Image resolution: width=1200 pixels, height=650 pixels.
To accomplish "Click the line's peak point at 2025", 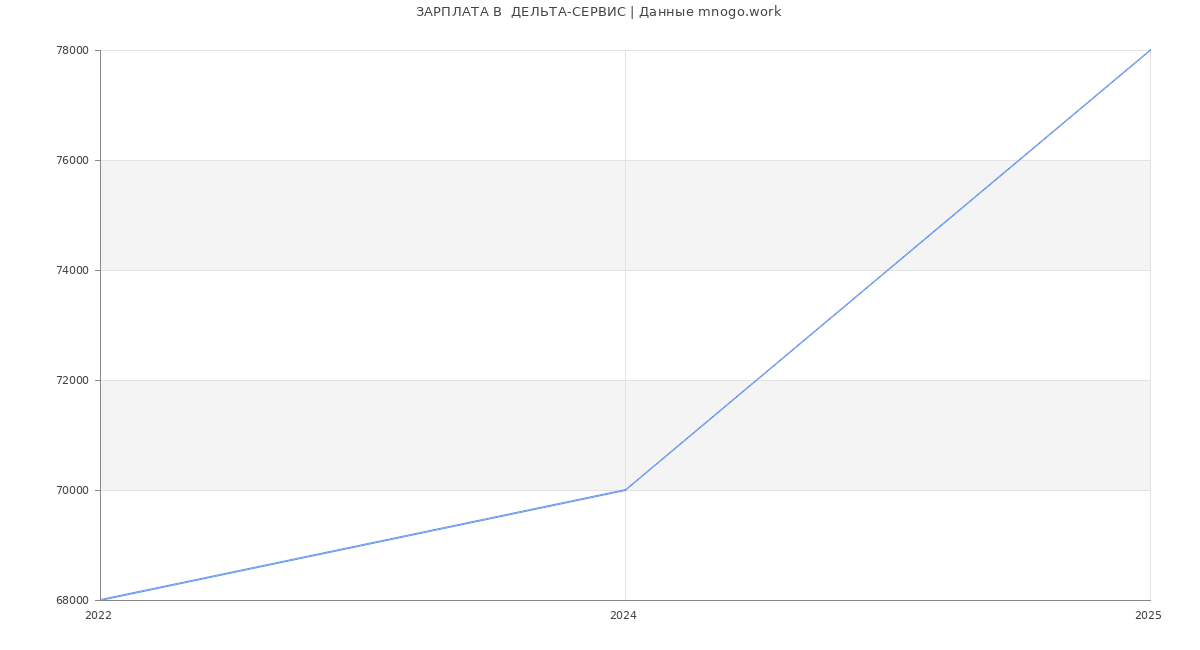I will point(1150,50).
